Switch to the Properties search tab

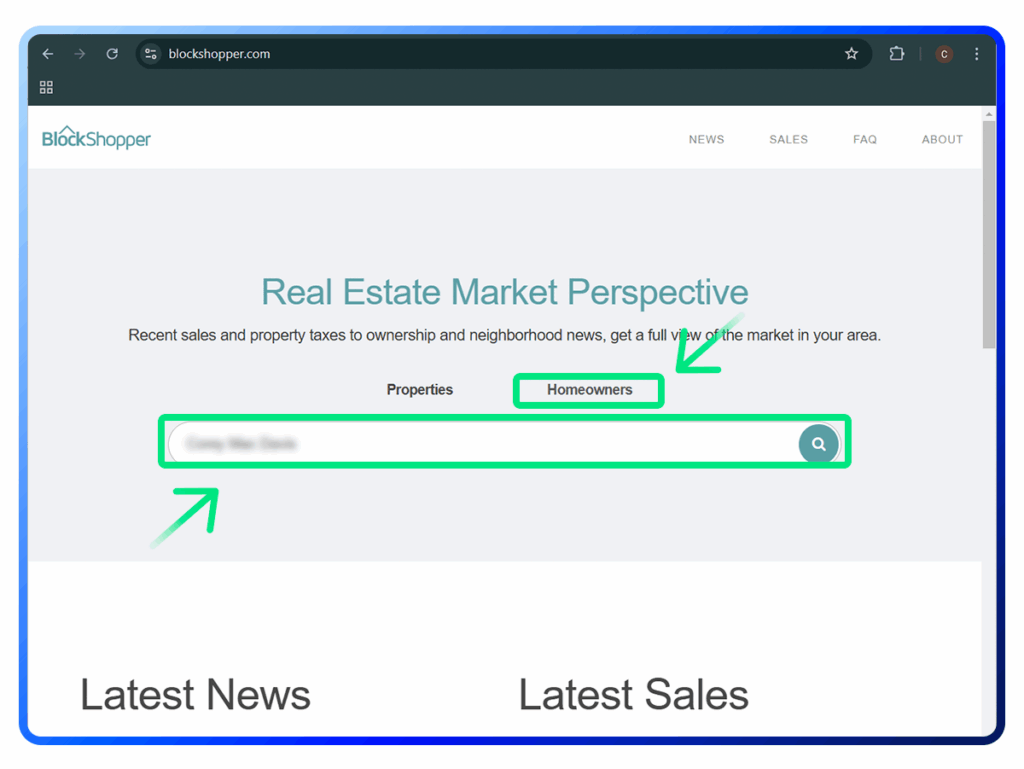click(420, 390)
